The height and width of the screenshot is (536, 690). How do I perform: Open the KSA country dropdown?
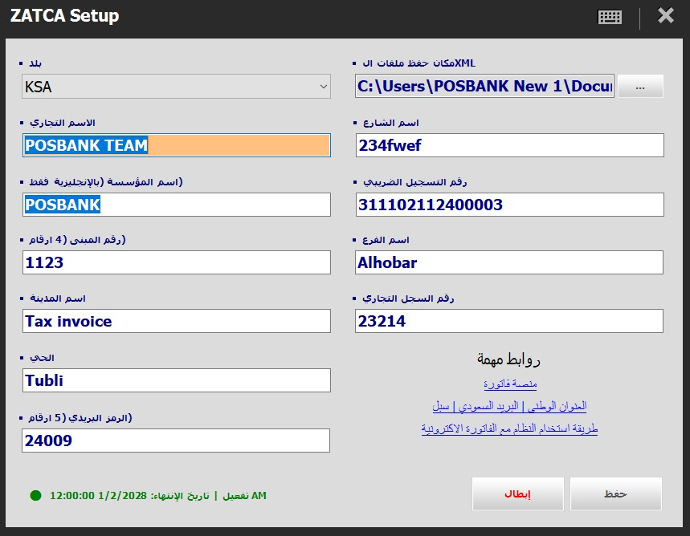point(176,87)
